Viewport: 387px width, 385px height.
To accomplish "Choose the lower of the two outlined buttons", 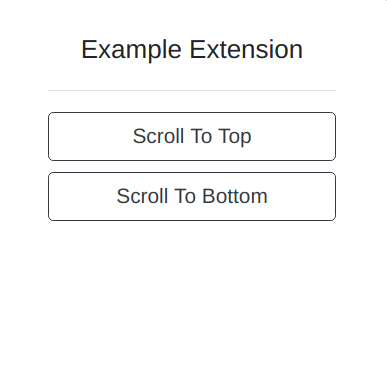I will 192,196.
